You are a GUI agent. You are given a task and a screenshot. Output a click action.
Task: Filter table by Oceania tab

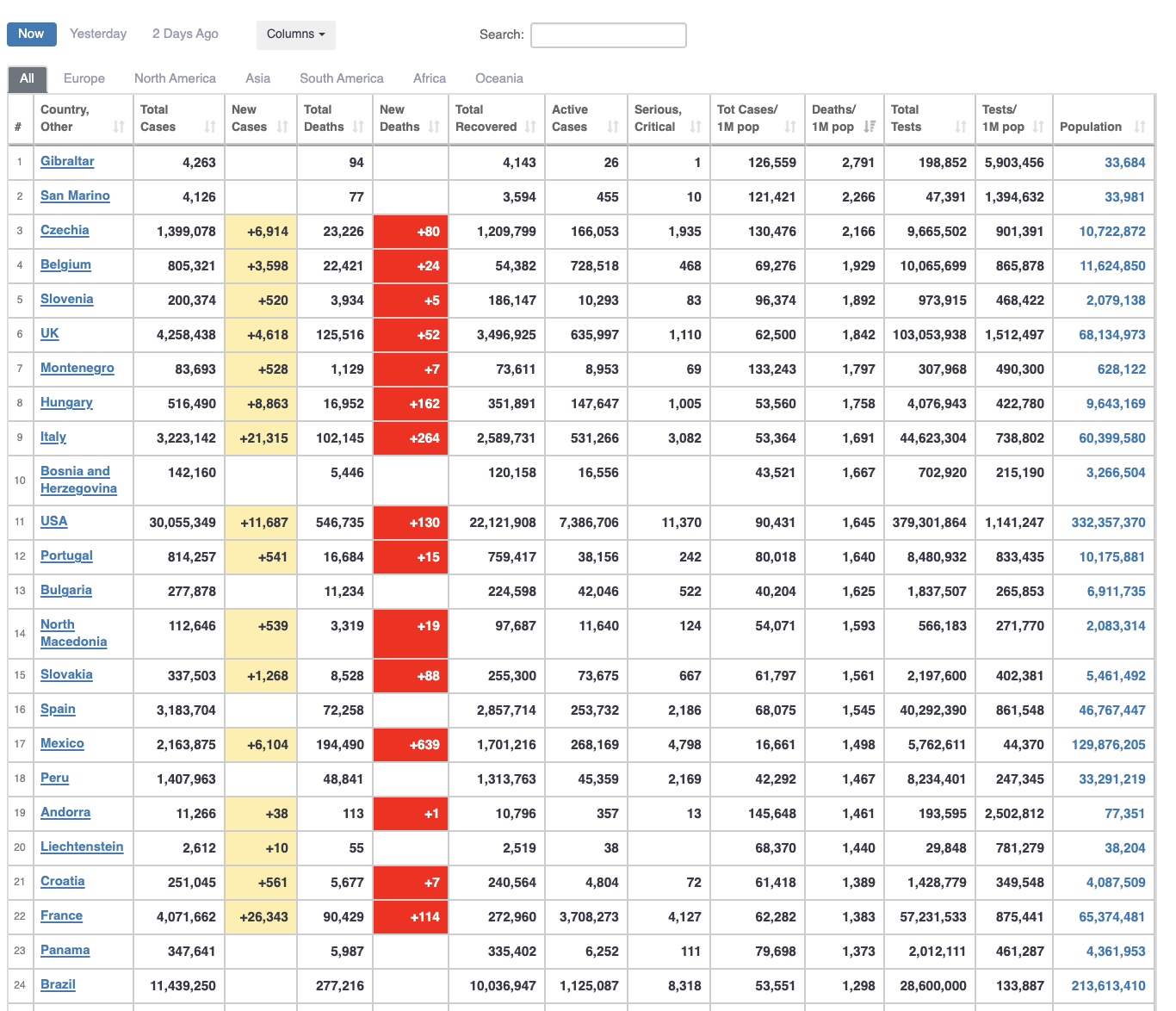click(499, 78)
